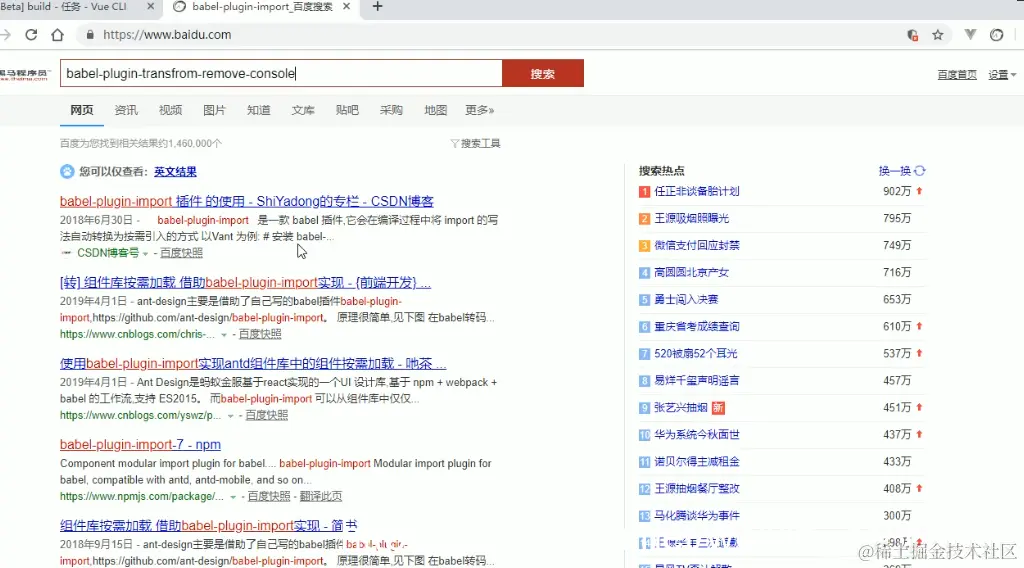This screenshot has width=1024, height=568.
Task: Open the red shield extension icon
Action: point(913,35)
